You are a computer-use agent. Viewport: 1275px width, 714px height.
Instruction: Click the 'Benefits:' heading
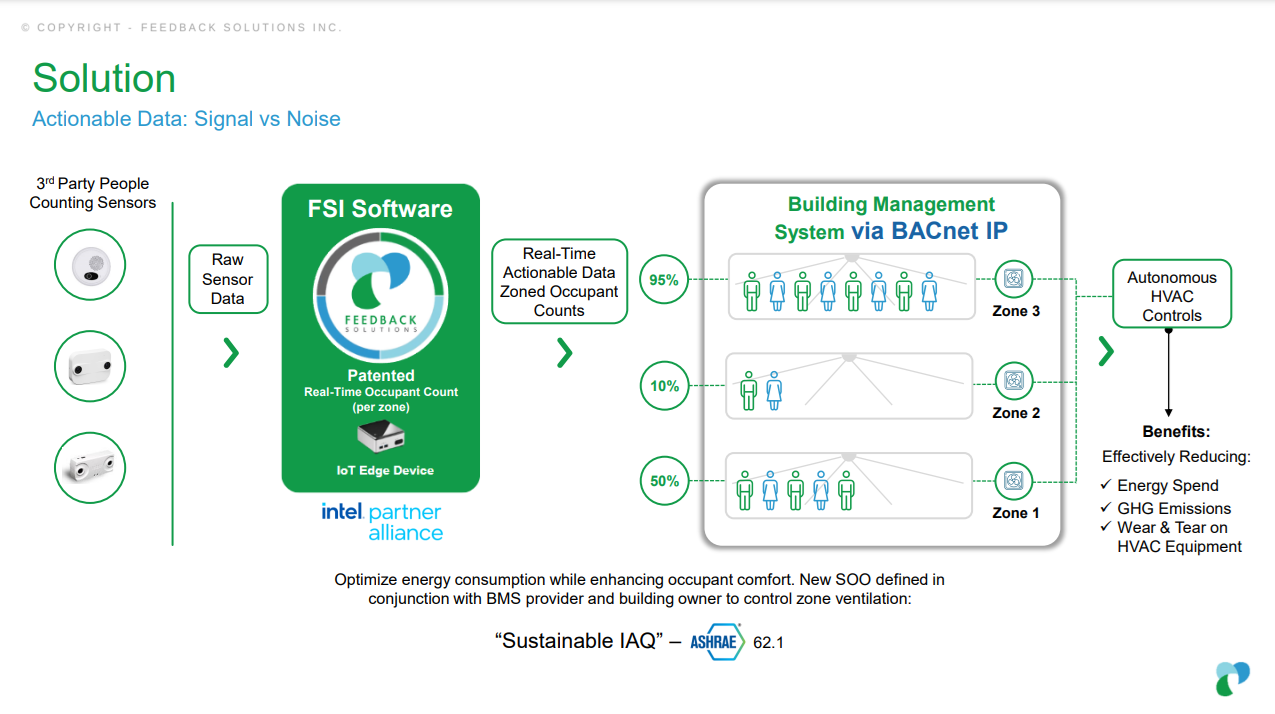1176,432
